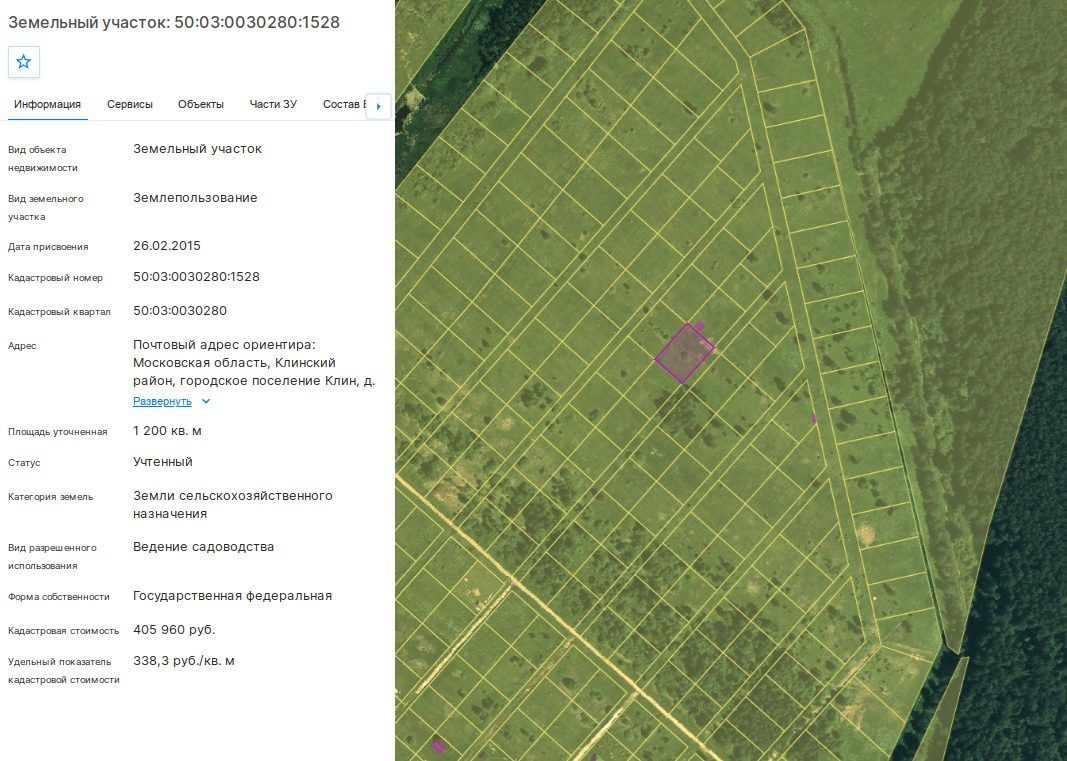The height and width of the screenshot is (761, 1067).
Task: Click the value Ведение садоводства
Action: [x=203, y=547]
